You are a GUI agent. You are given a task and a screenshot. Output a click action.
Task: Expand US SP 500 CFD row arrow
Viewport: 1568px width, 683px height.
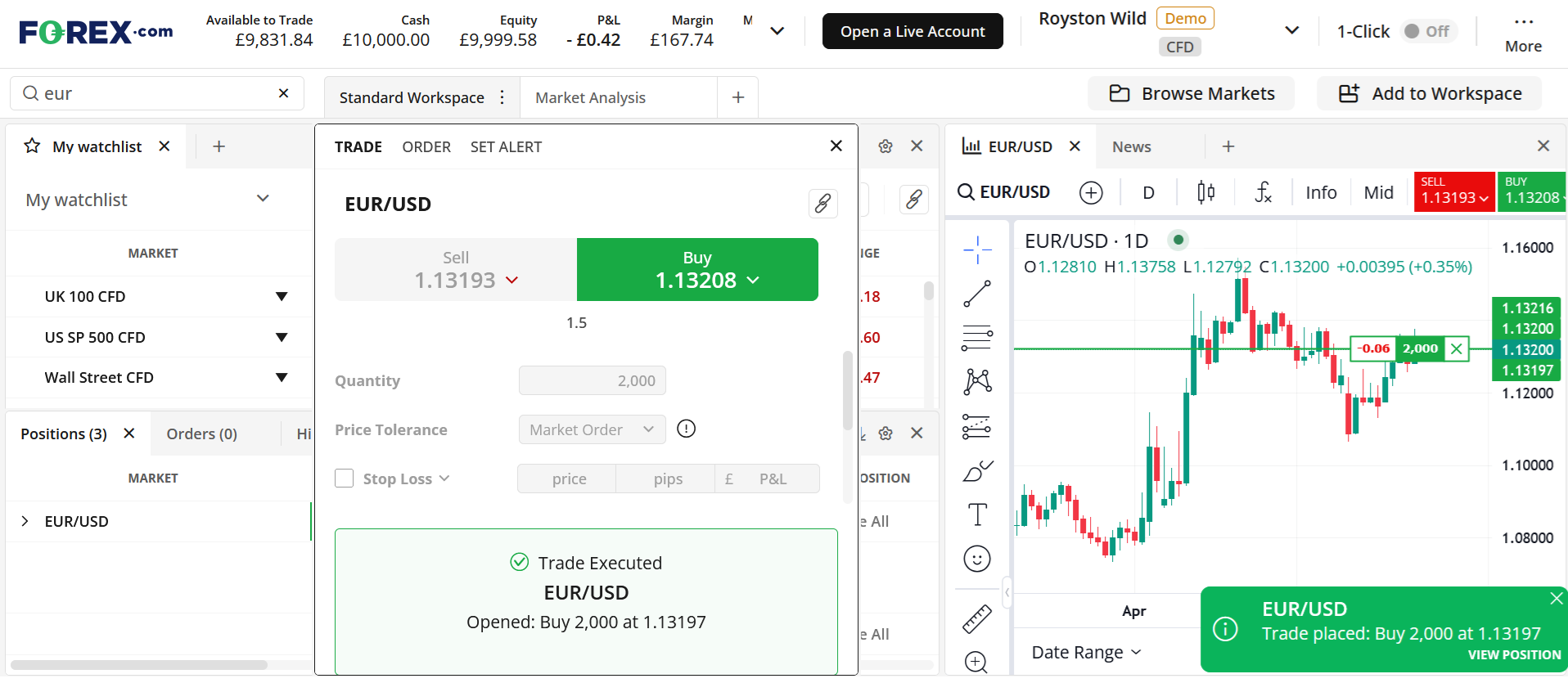pos(282,337)
